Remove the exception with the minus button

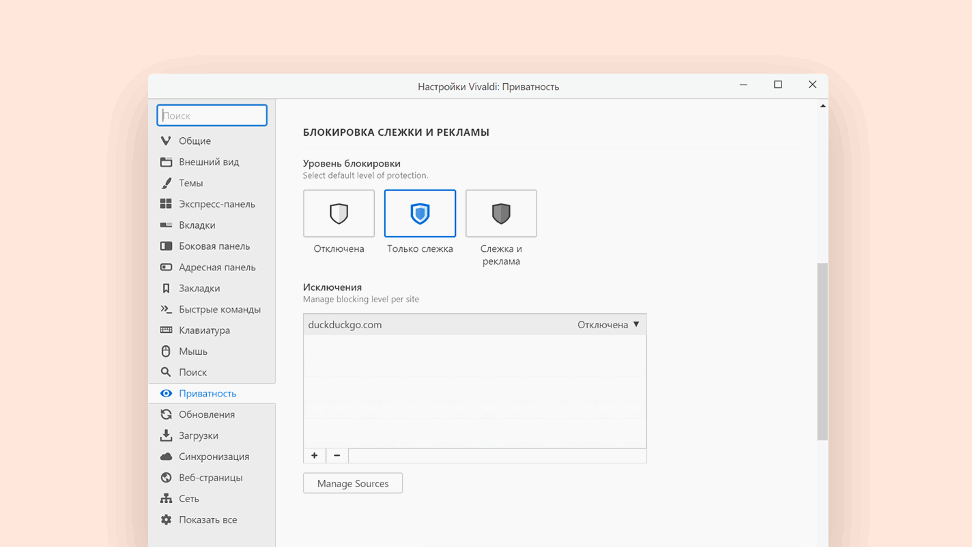pyautogui.click(x=337, y=456)
